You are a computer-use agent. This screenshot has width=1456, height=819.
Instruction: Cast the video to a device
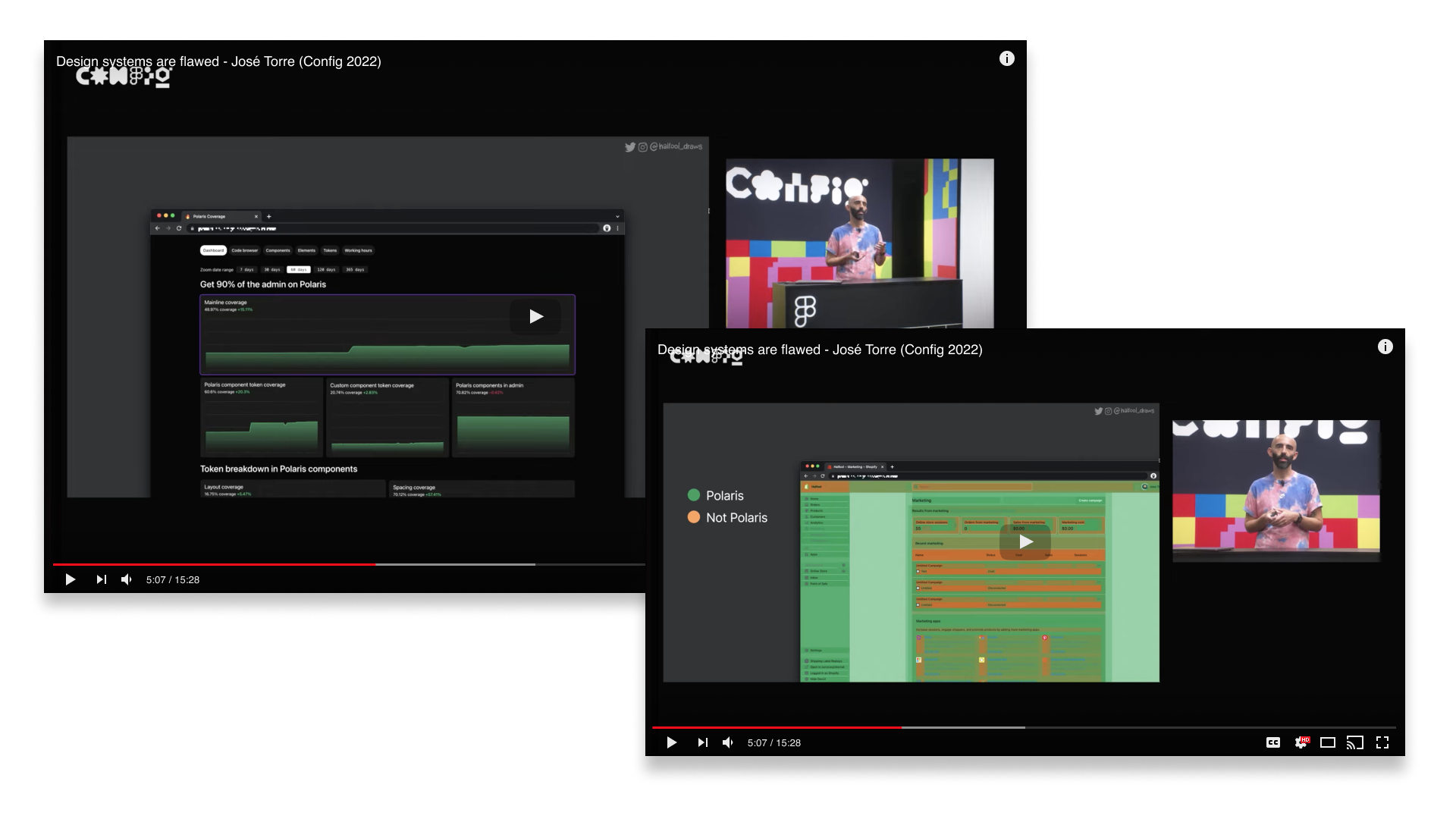[1354, 742]
